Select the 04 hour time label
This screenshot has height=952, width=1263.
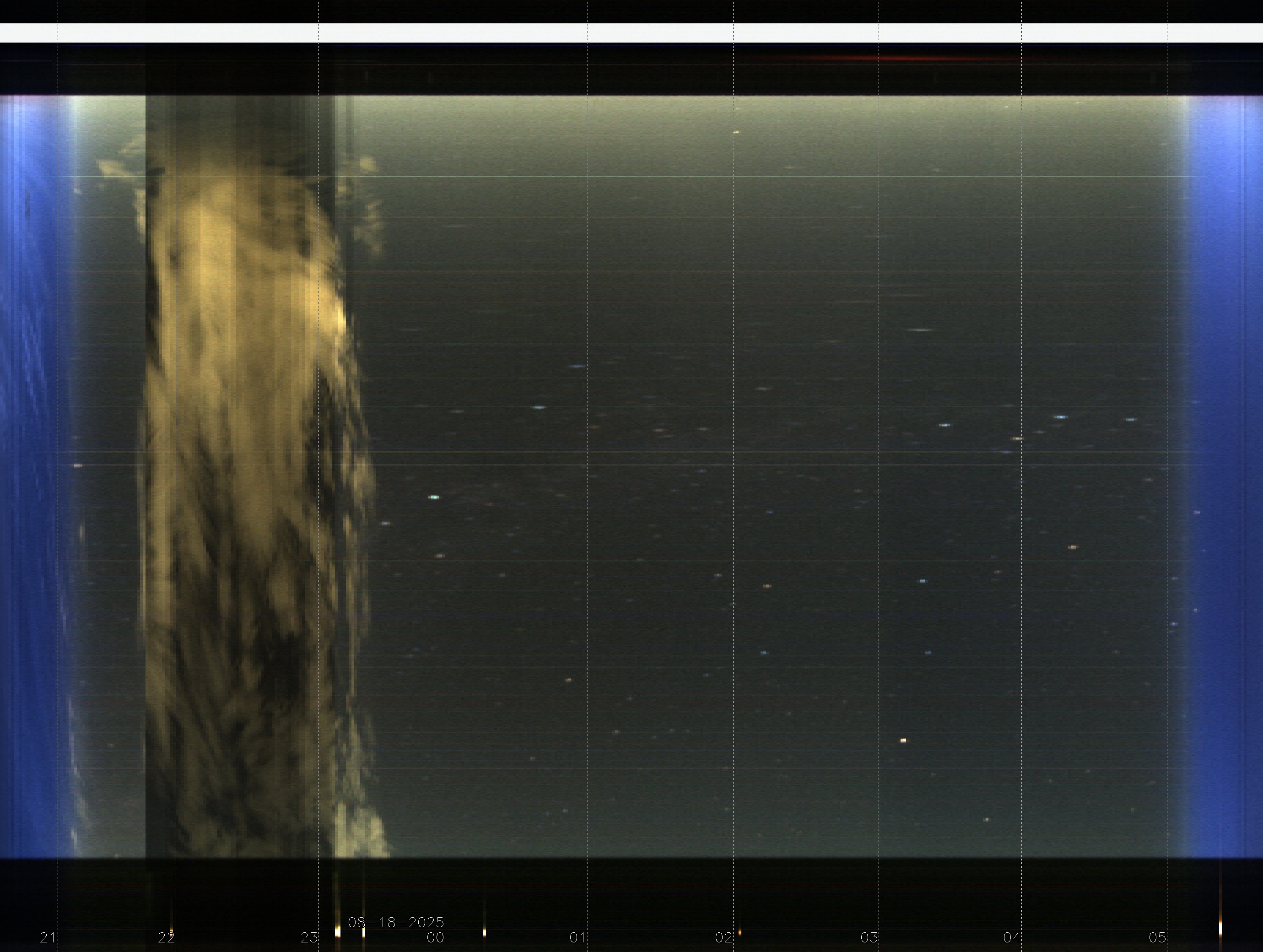point(1012,938)
